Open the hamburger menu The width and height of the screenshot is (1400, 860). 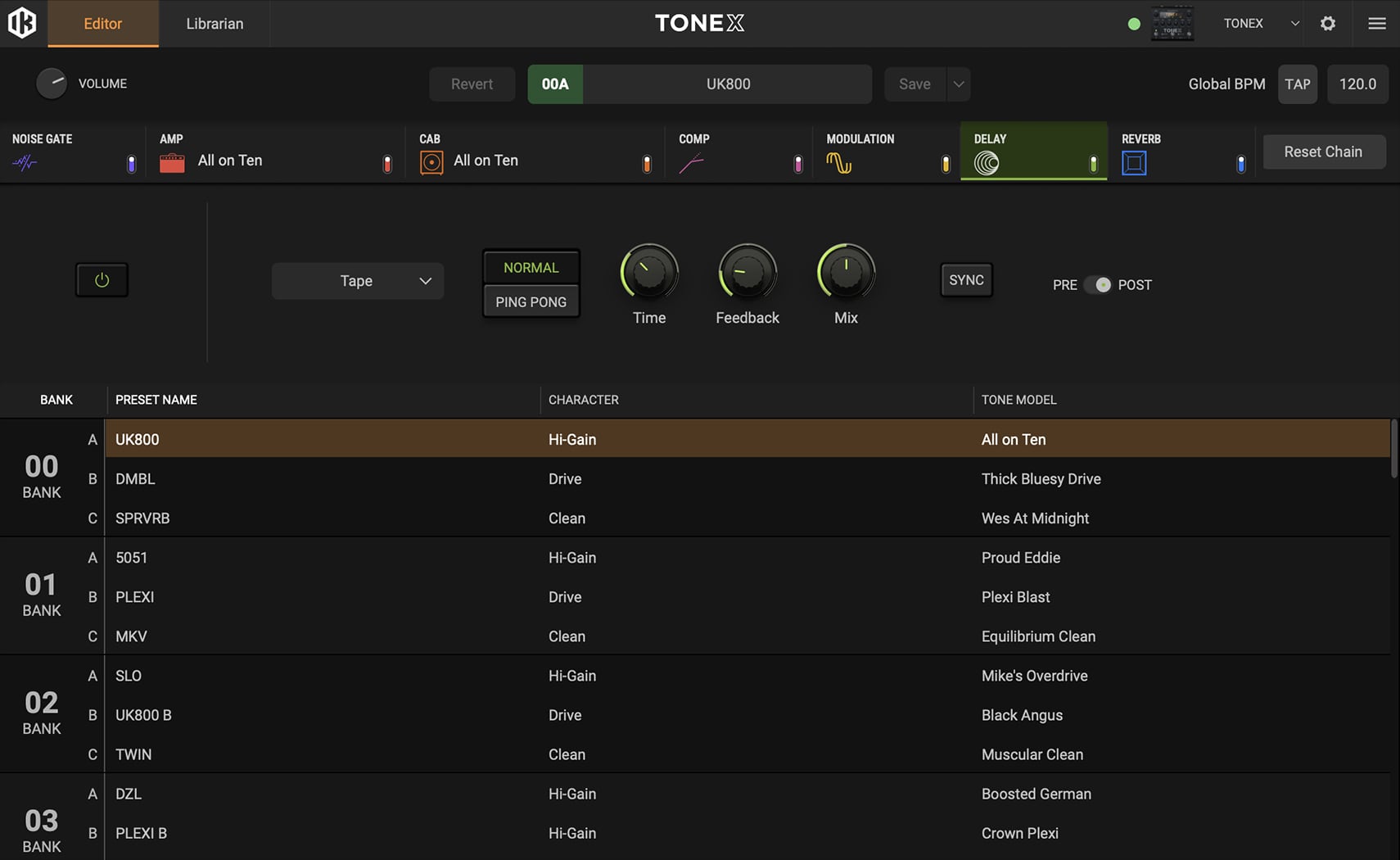[1377, 24]
